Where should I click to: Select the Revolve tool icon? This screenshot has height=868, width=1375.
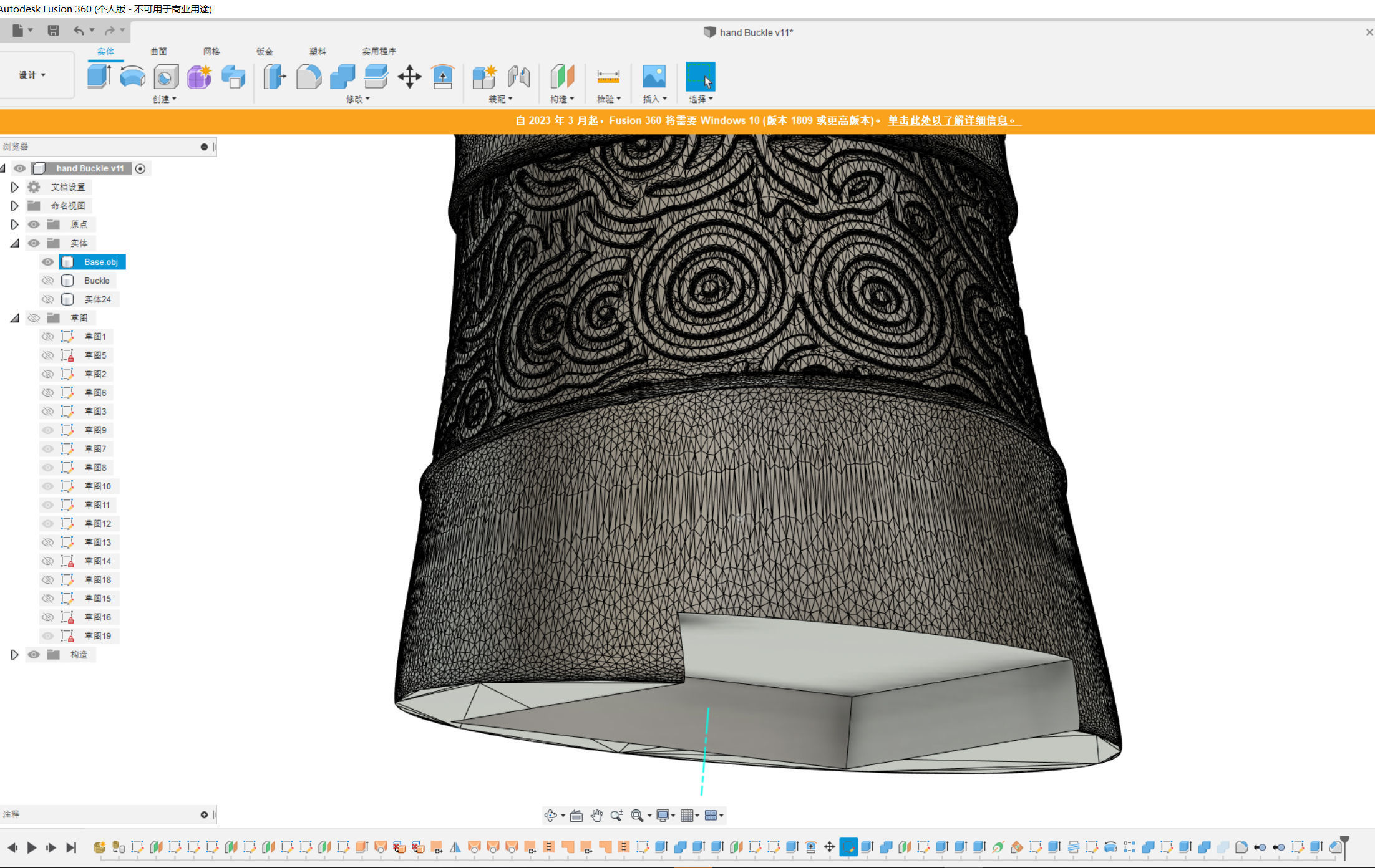click(132, 77)
